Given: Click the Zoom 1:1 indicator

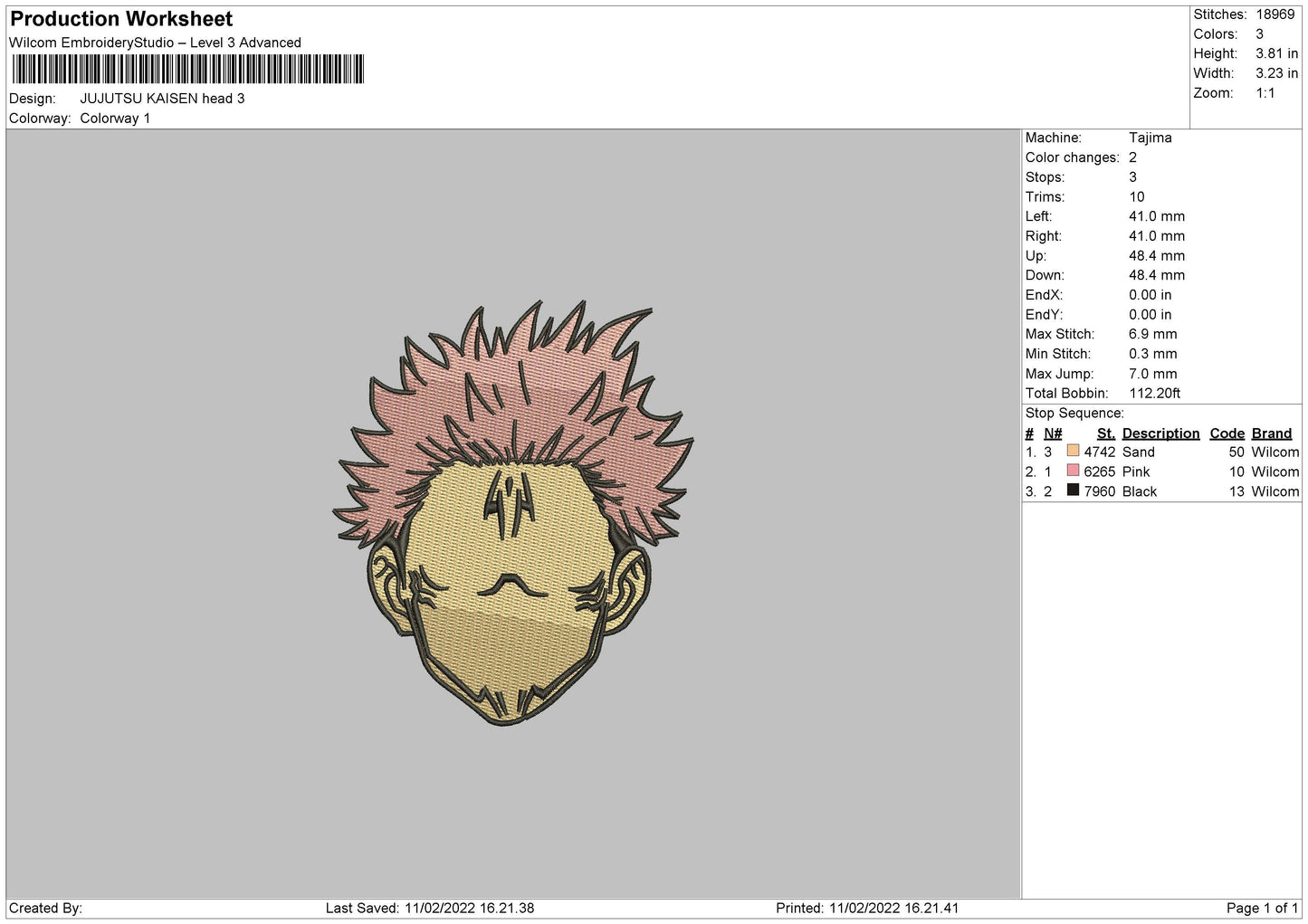Looking at the screenshot, I should point(1264,93).
